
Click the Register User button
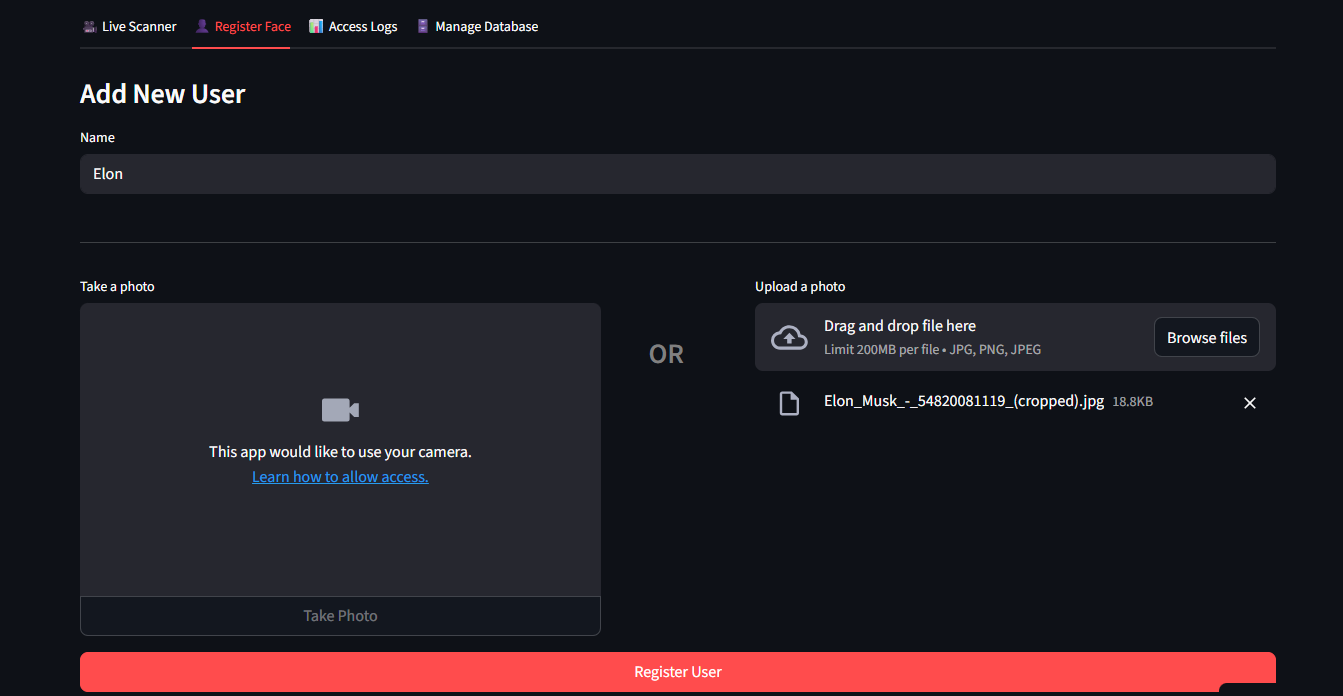pos(678,672)
